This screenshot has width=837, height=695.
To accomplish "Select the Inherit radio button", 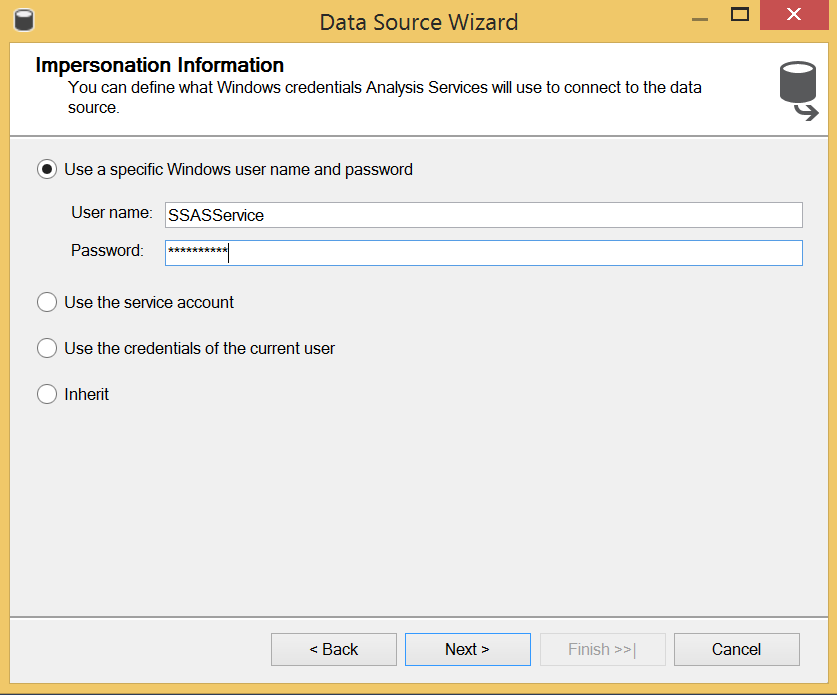I will point(47,394).
